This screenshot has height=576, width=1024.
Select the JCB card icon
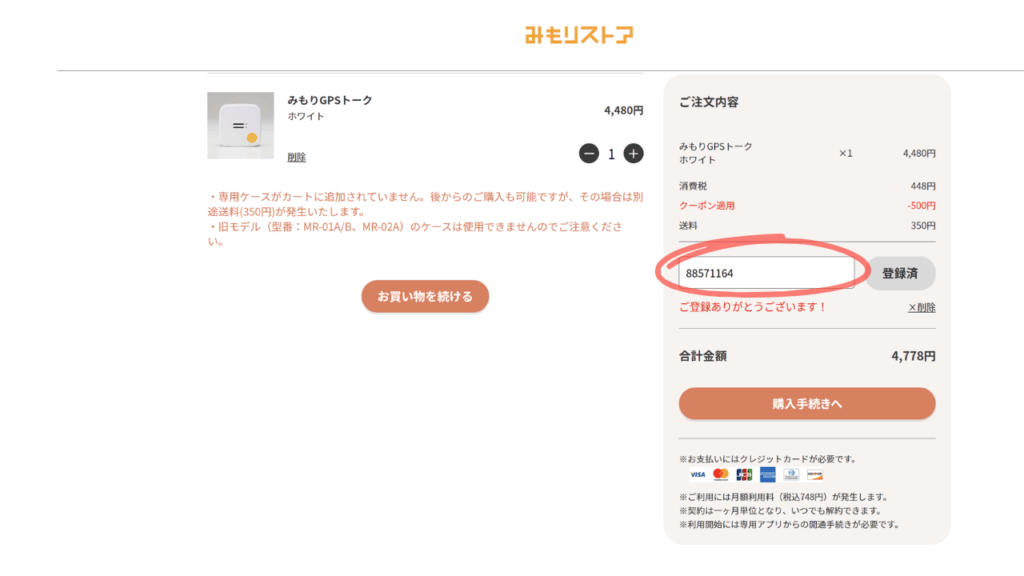click(744, 474)
